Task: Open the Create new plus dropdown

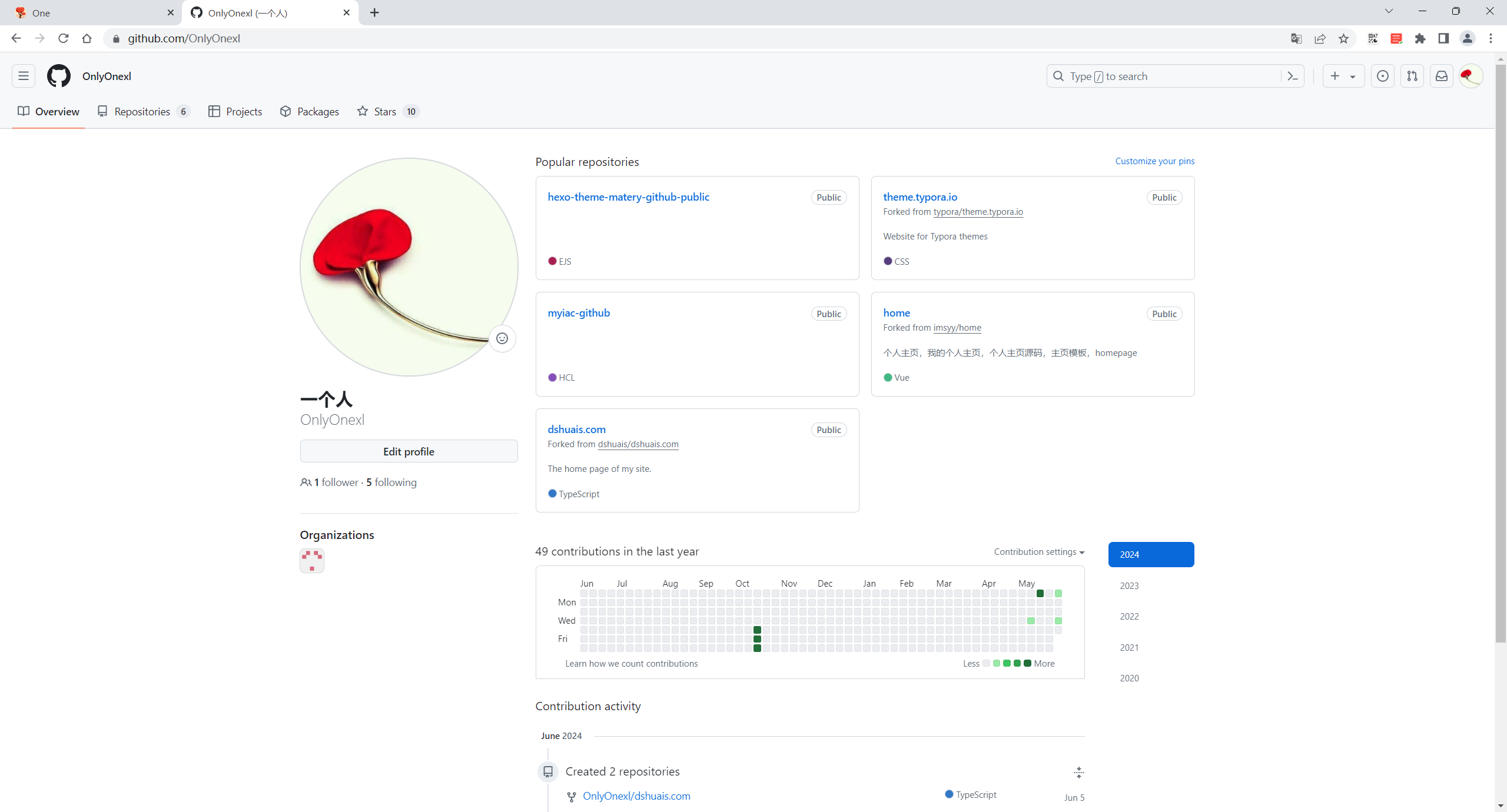Action: pyautogui.click(x=1343, y=76)
